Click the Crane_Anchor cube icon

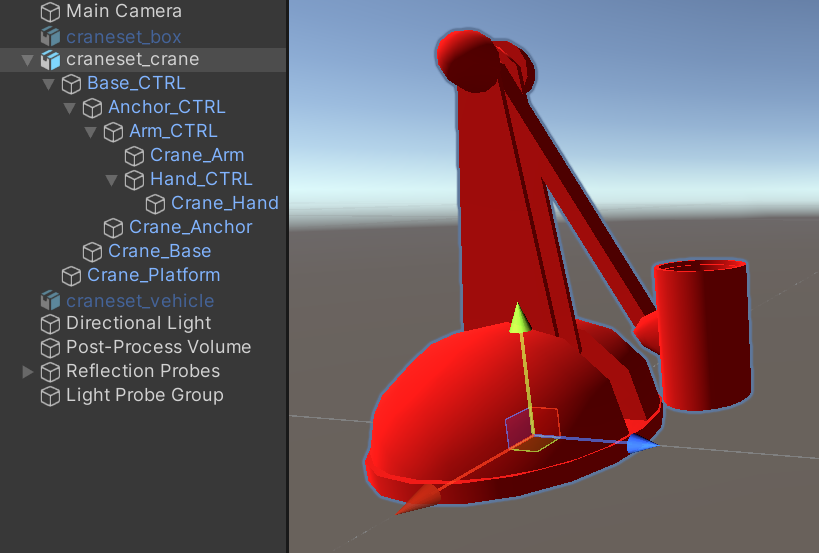pyautogui.click(x=113, y=228)
